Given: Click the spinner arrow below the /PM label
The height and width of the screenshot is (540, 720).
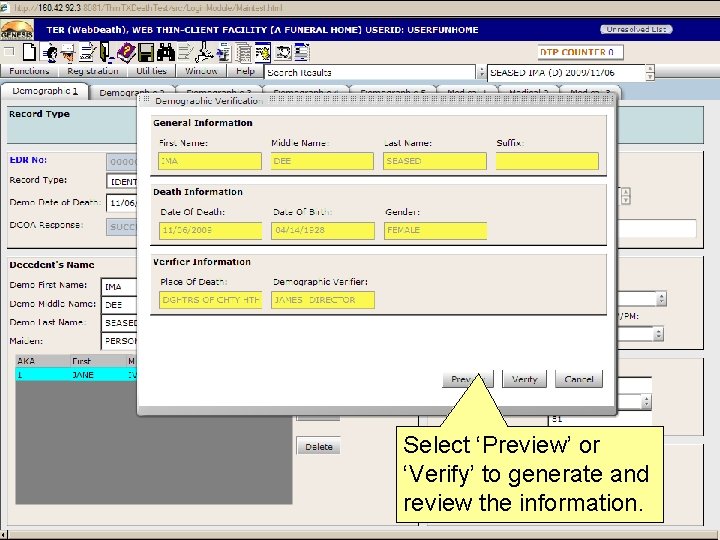Looking at the screenshot, I should tap(658, 334).
